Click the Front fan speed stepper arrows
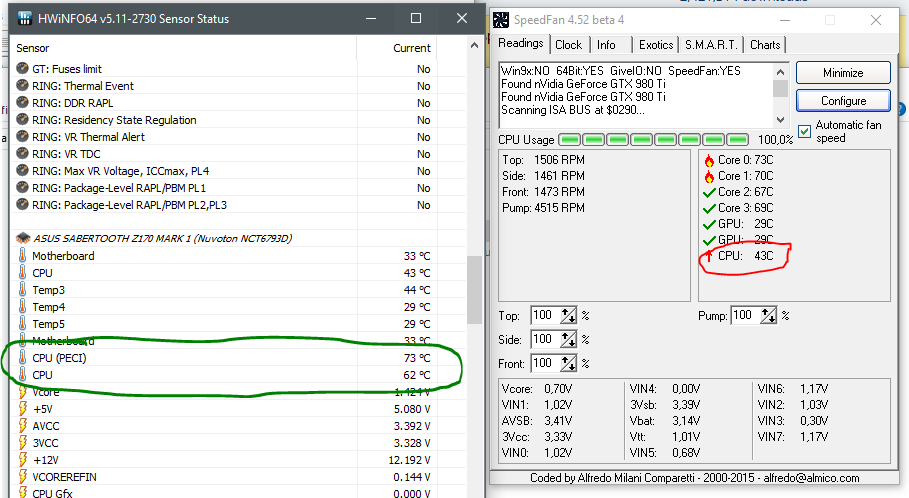This screenshot has width=909, height=498. click(568, 363)
